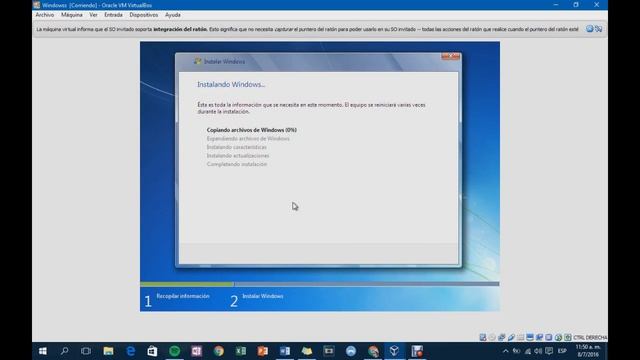Switch to Word on the taskbar
This screenshot has height=360, width=640.
point(284,351)
